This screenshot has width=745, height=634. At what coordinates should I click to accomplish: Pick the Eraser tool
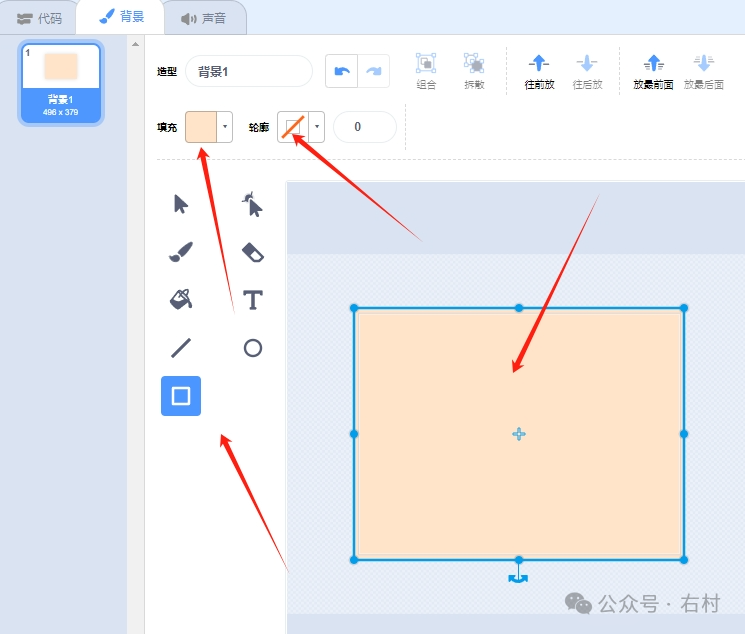pyautogui.click(x=253, y=252)
